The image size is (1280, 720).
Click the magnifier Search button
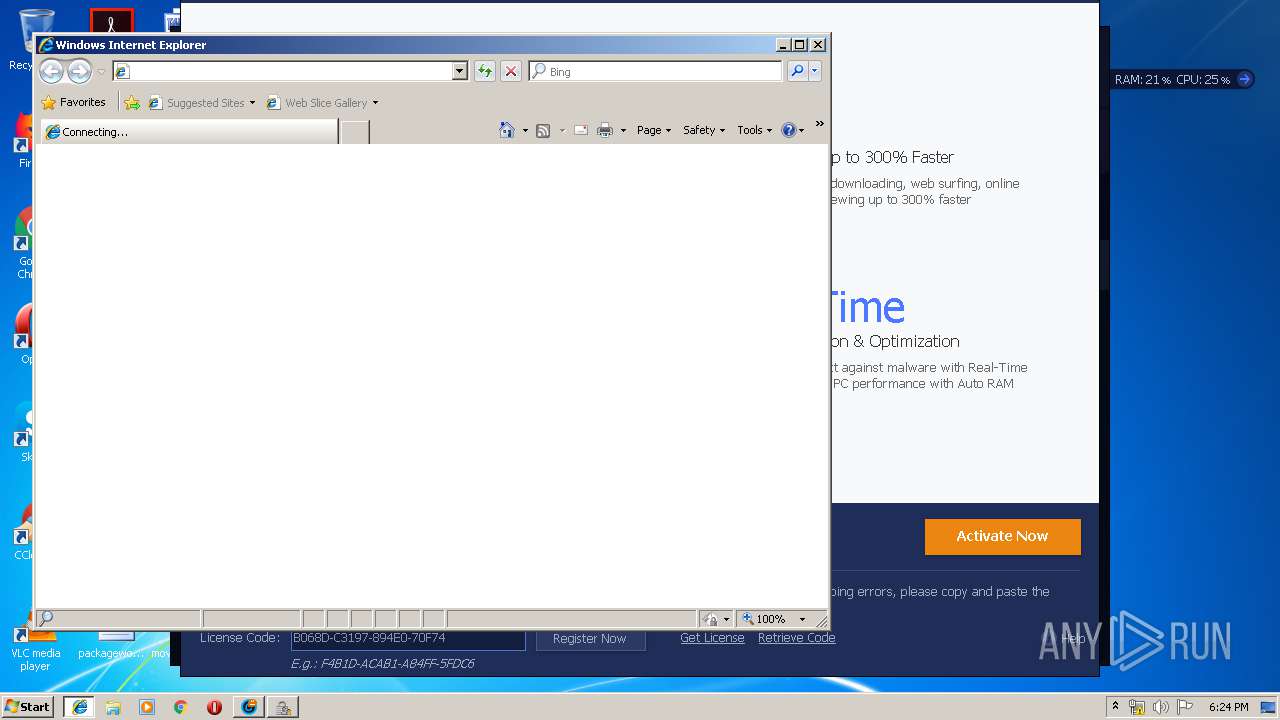coord(797,71)
